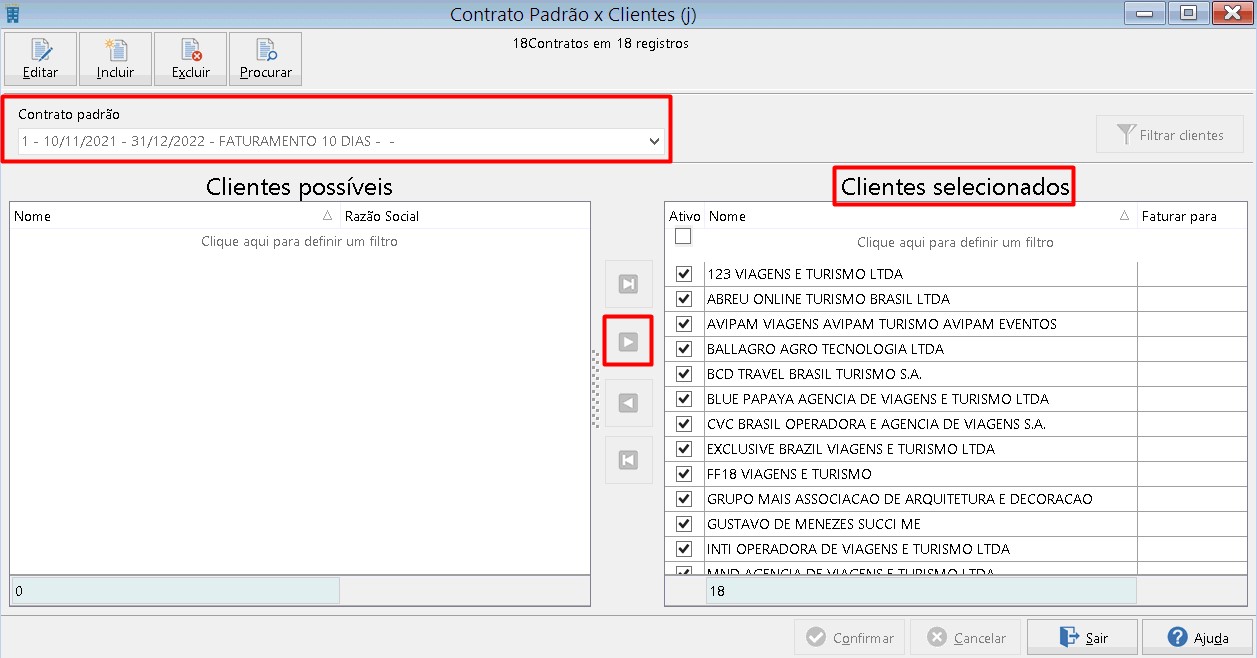This screenshot has height=658, width=1257.
Task: Click the move-one-left arrow button
Action: pyautogui.click(x=628, y=402)
